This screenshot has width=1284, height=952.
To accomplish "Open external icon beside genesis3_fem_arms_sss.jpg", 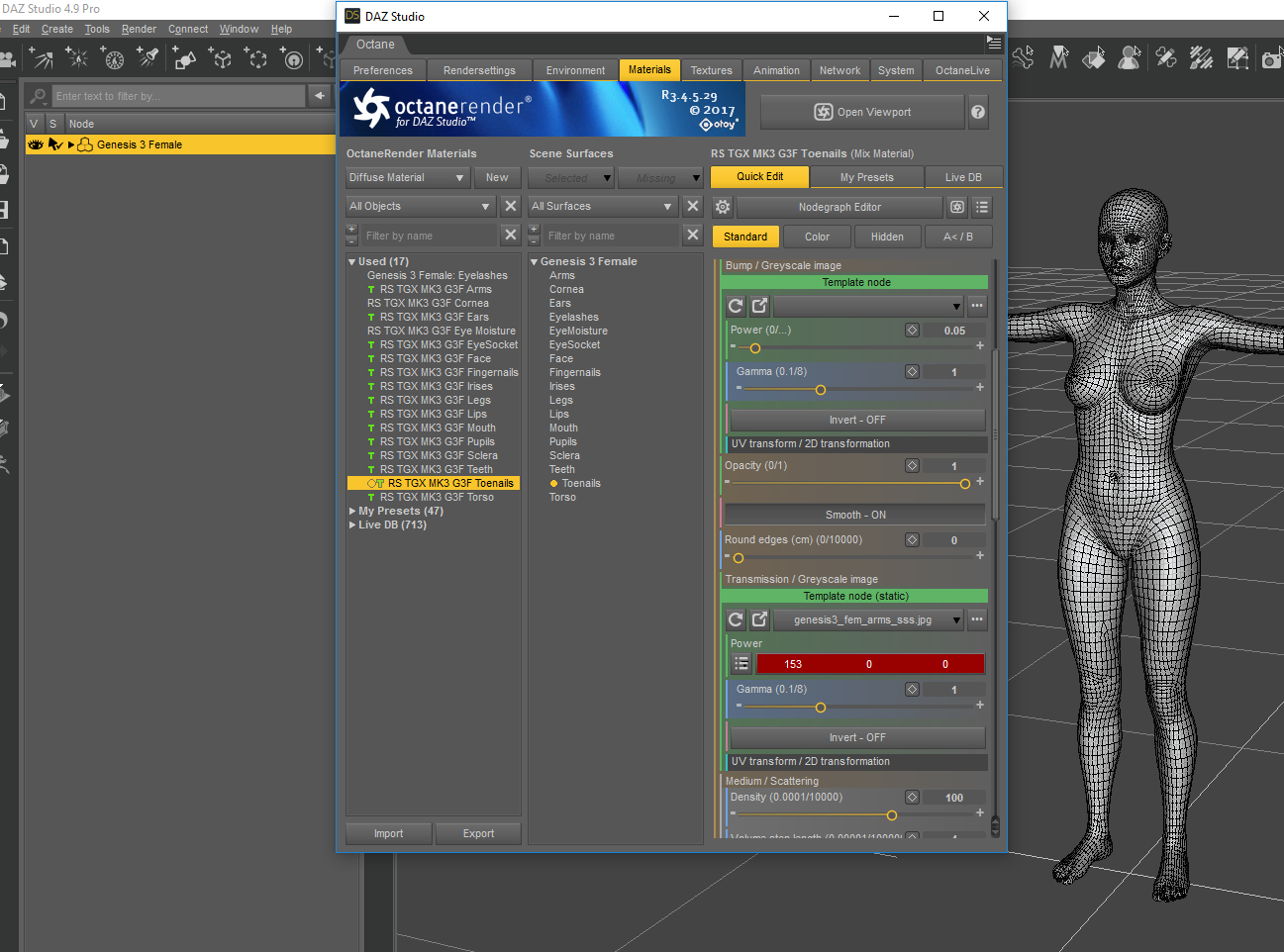I will [x=759, y=619].
